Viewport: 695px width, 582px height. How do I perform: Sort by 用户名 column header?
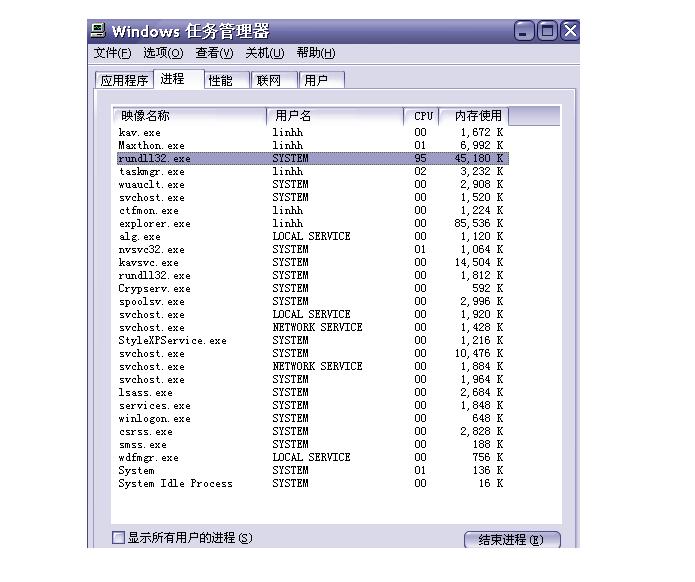coord(335,116)
